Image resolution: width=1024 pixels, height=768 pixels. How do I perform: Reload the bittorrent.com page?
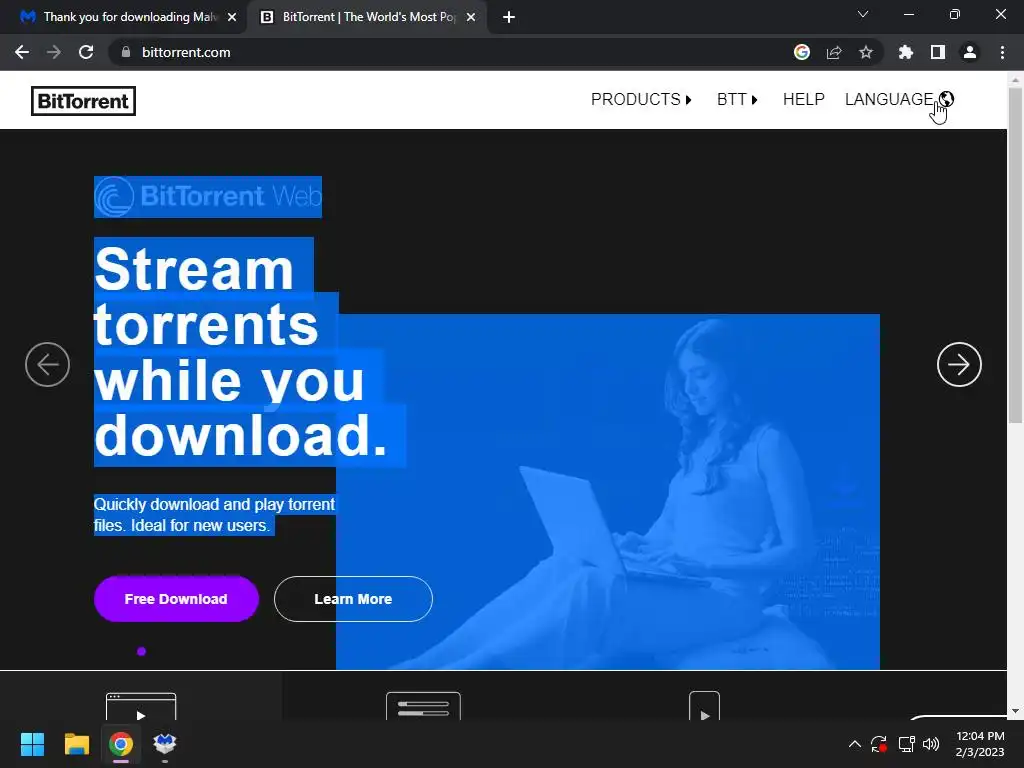pyautogui.click(x=86, y=52)
